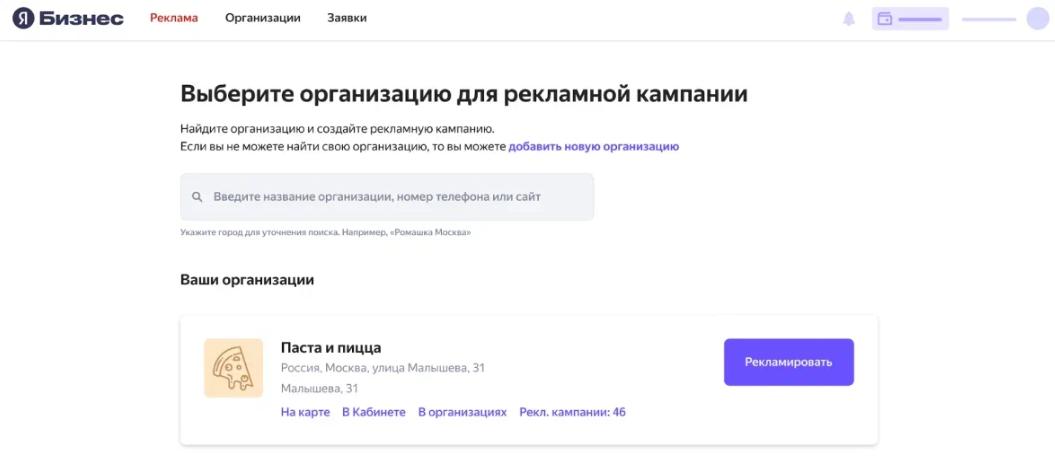Click the Ваши организации heading
The height and width of the screenshot is (467, 1055).
(247, 279)
